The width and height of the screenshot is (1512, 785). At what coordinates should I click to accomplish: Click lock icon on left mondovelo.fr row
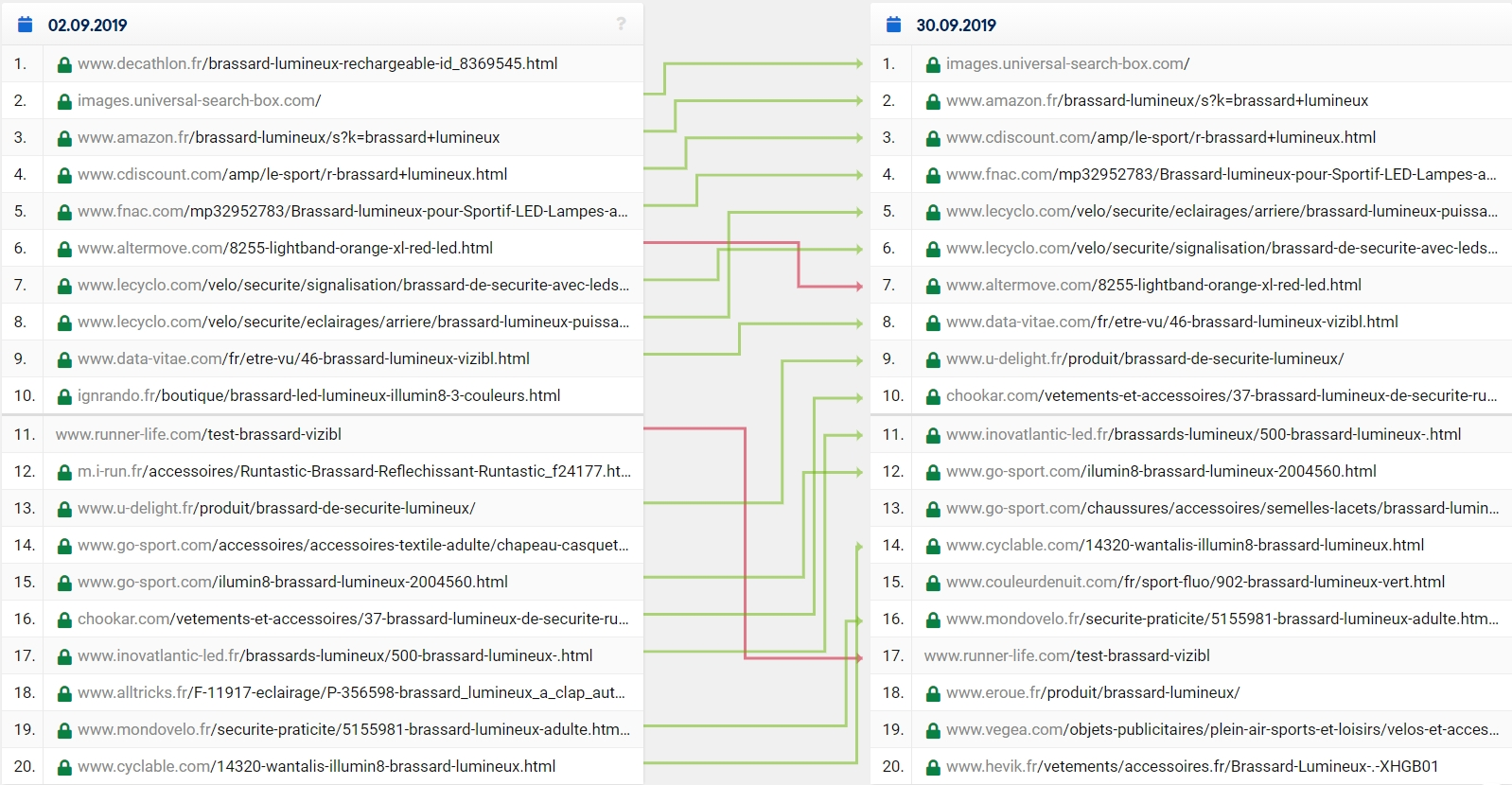pyautogui.click(x=64, y=730)
